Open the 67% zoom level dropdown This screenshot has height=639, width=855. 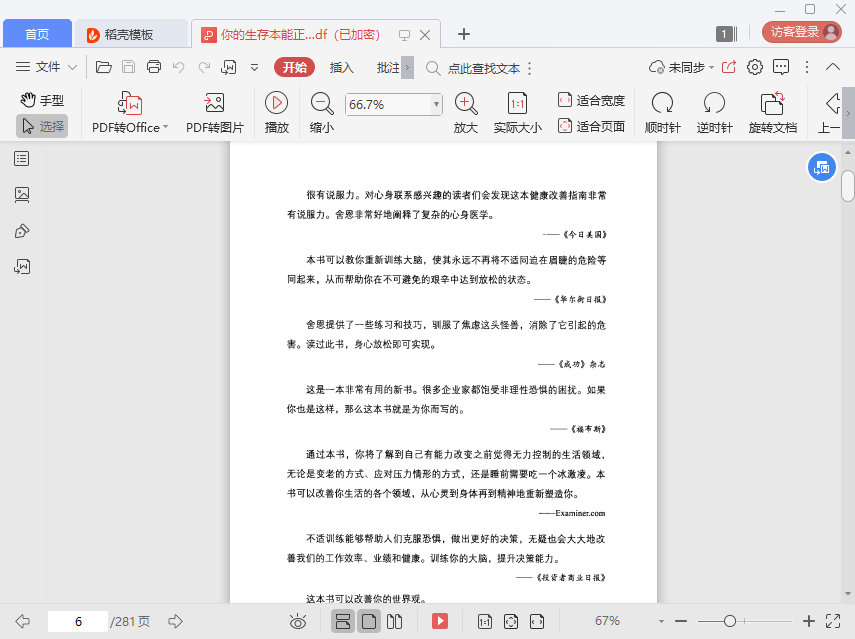tap(661, 621)
